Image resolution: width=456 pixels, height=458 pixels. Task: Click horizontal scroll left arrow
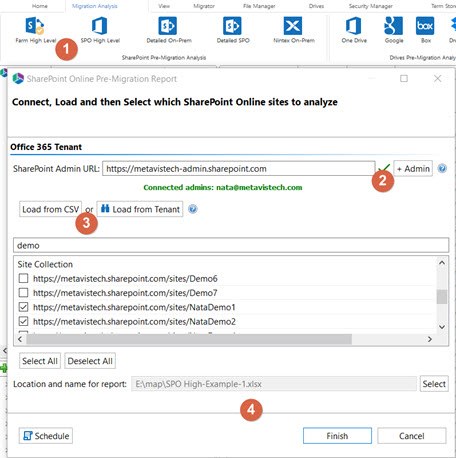20,339
